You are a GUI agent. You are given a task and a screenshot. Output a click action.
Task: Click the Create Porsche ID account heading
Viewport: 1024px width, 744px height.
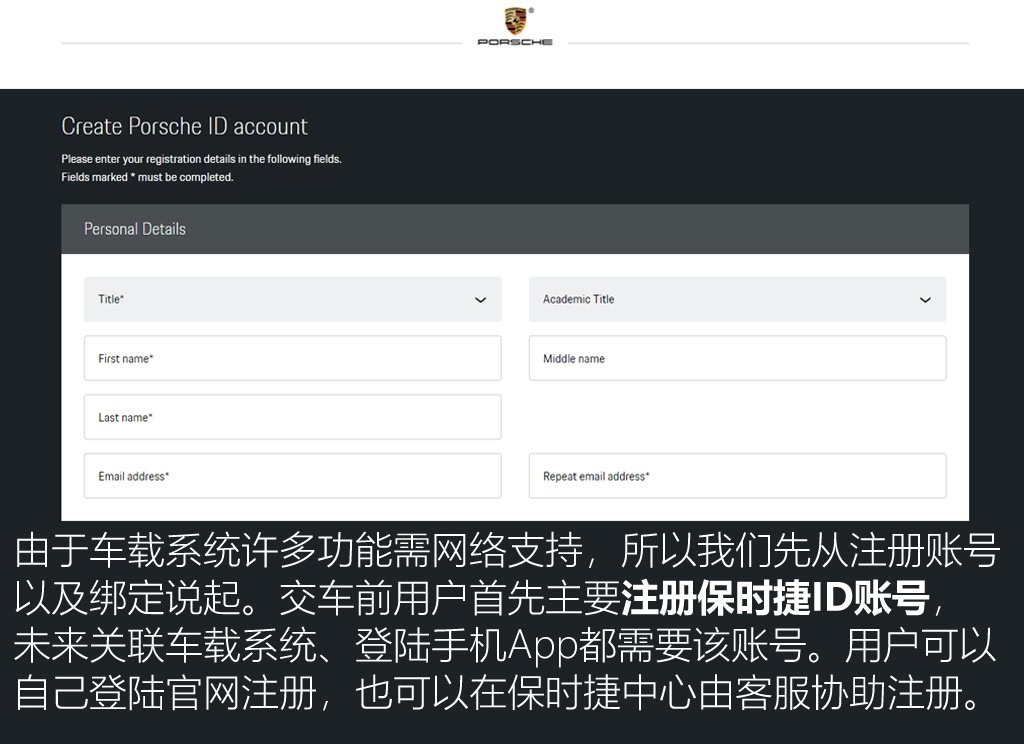pyautogui.click(x=184, y=126)
